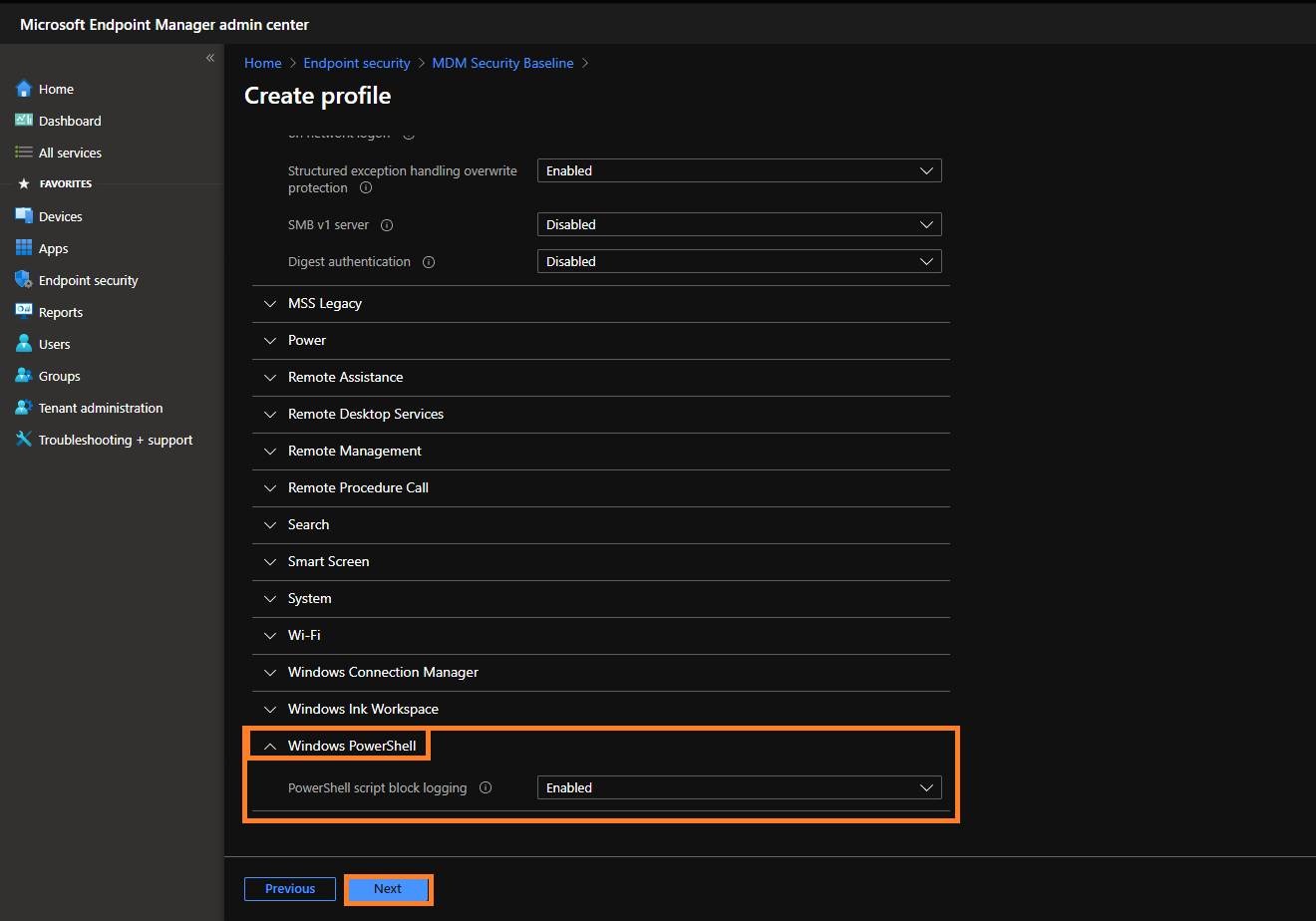Click the Microsoft Endpoint Manager admin center title
The height and width of the screenshot is (921, 1316).
(164, 24)
